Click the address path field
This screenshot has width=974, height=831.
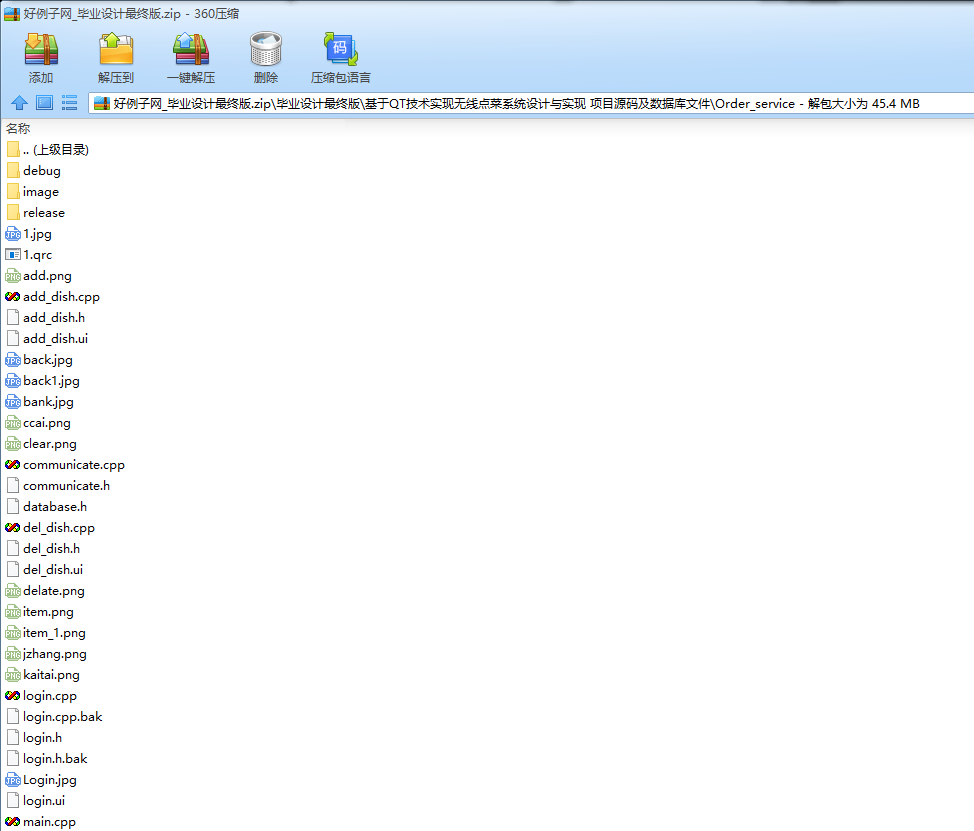[x=532, y=104]
